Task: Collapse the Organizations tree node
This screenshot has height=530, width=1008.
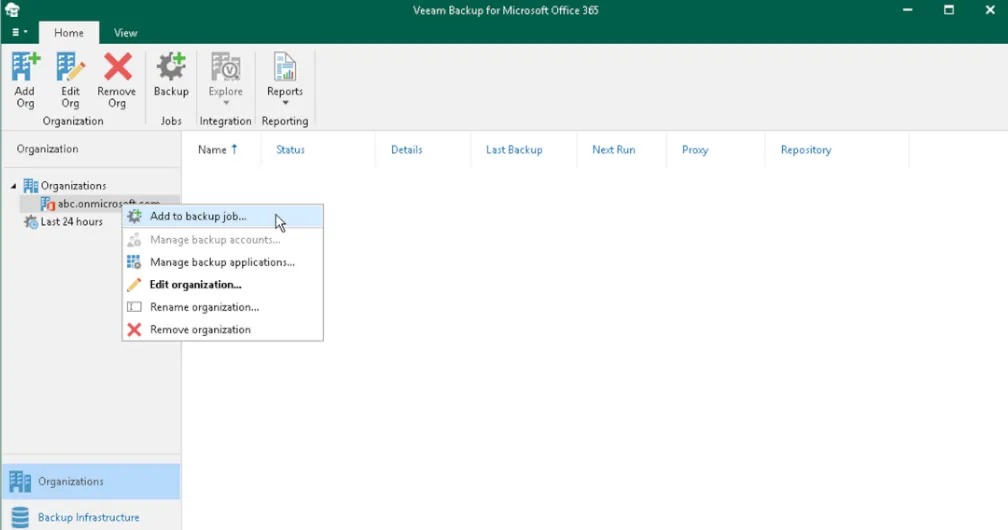Action: tap(14, 186)
